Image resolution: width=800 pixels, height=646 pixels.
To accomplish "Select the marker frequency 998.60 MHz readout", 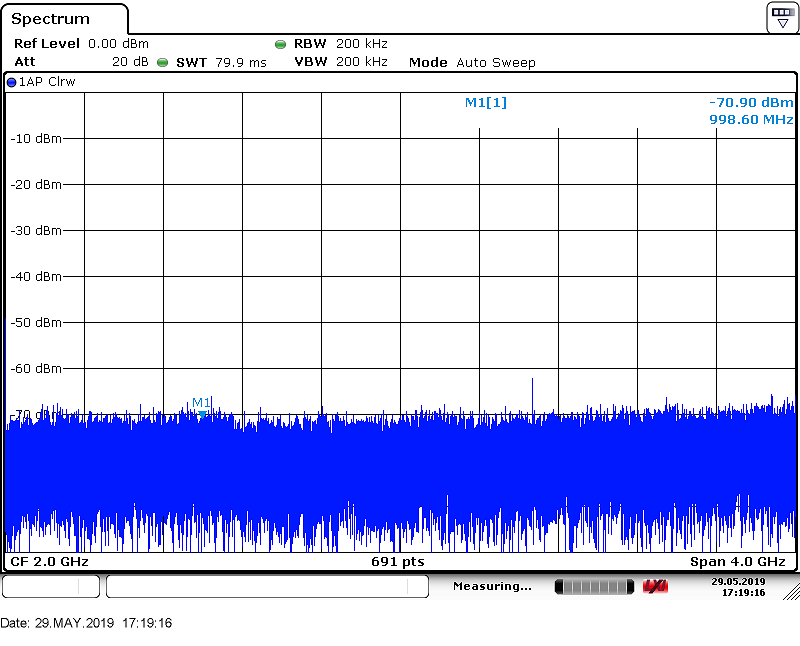I will (x=751, y=119).
